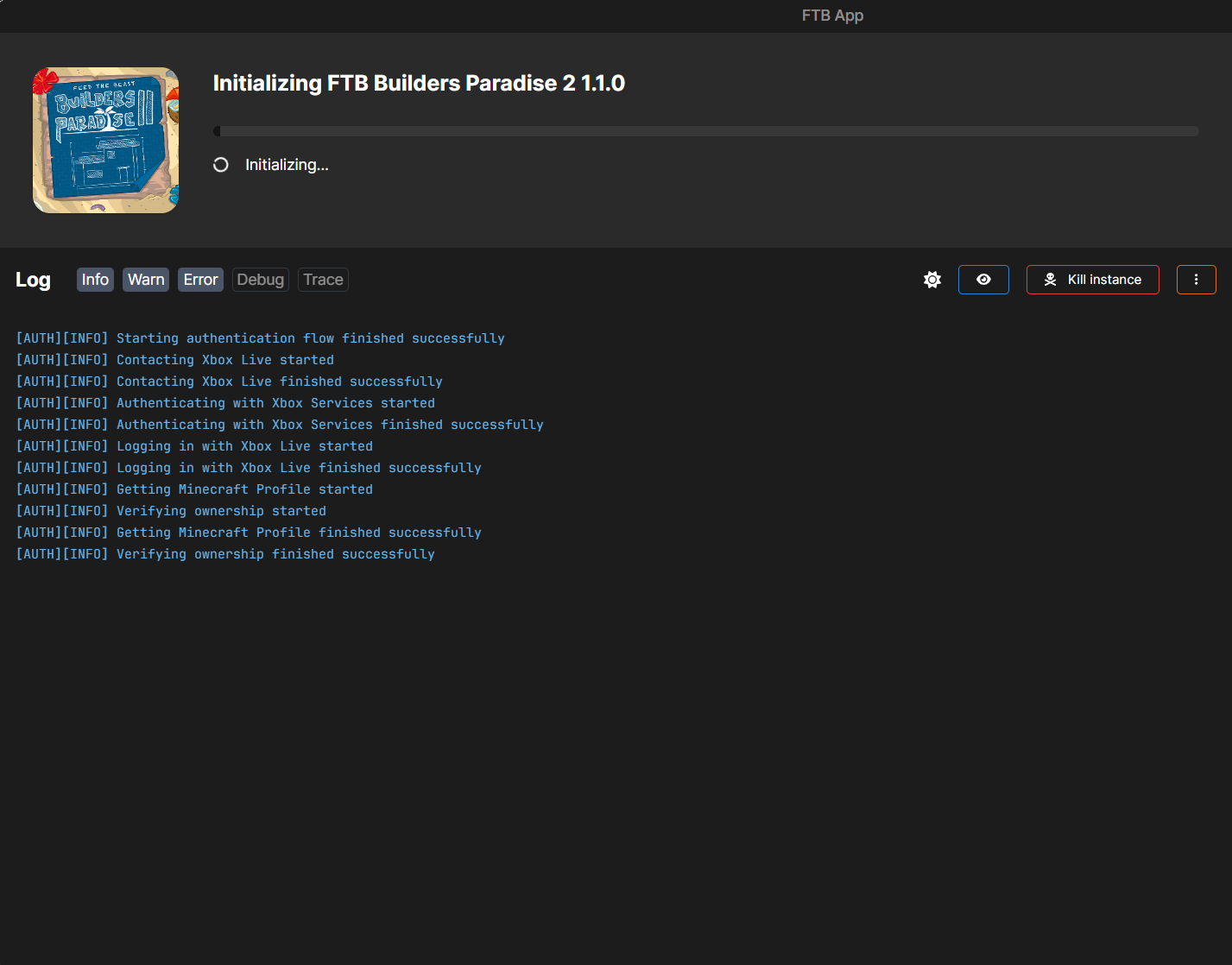The height and width of the screenshot is (965, 1232).
Task: Select the 'Starting authentication flow finished' log line
Action: click(x=260, y=338)
